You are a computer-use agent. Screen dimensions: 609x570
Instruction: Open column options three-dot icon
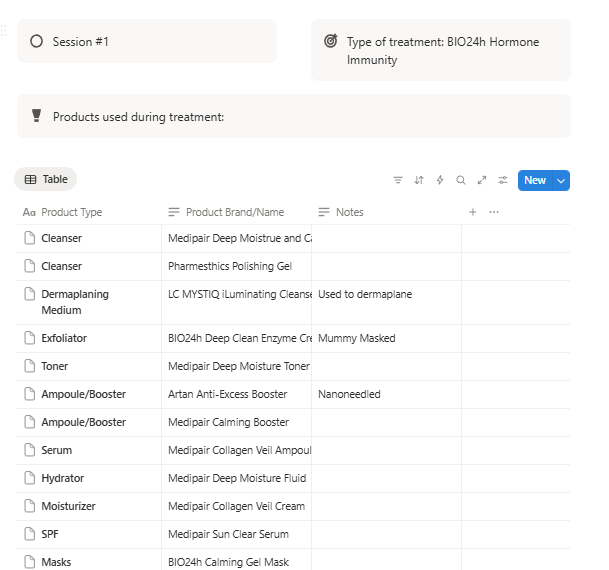pyautogui.click(x=494, y=212)
